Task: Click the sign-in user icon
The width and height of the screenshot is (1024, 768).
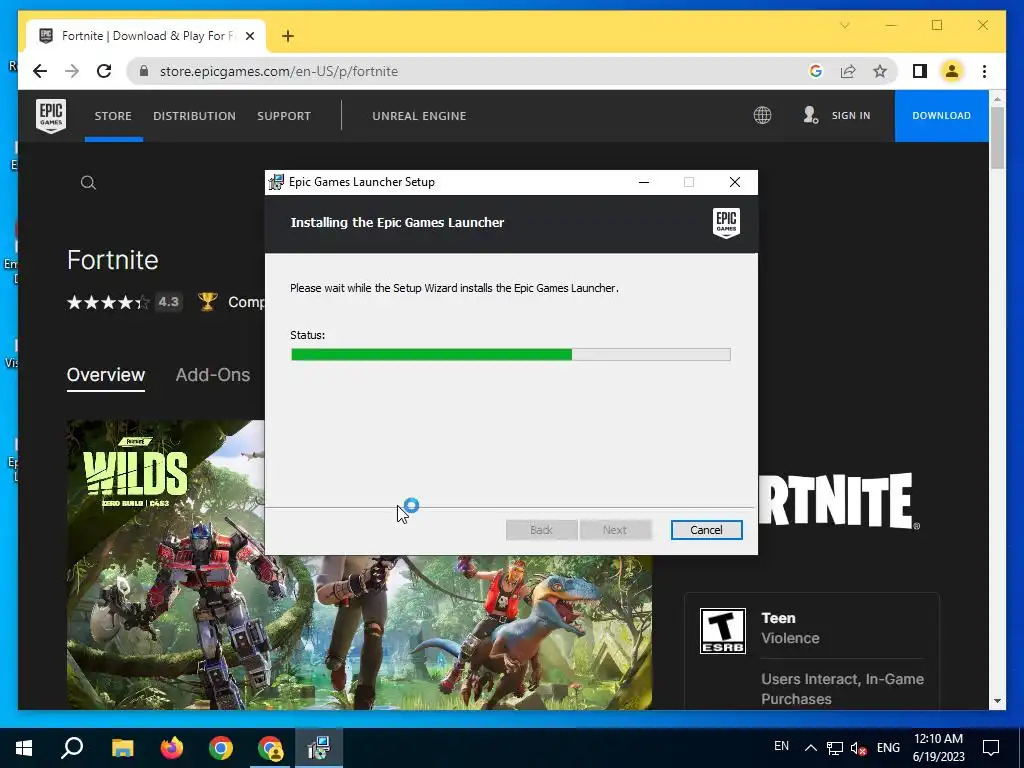Action: tap(810, 116)
